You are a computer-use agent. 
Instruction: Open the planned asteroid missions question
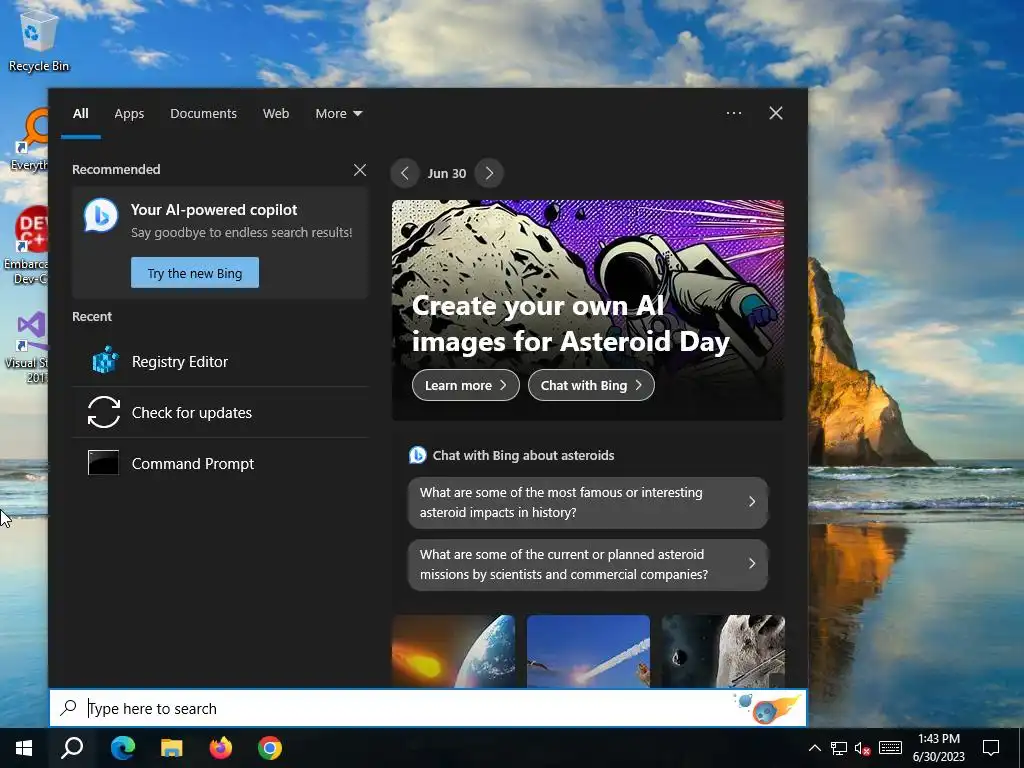588,564
